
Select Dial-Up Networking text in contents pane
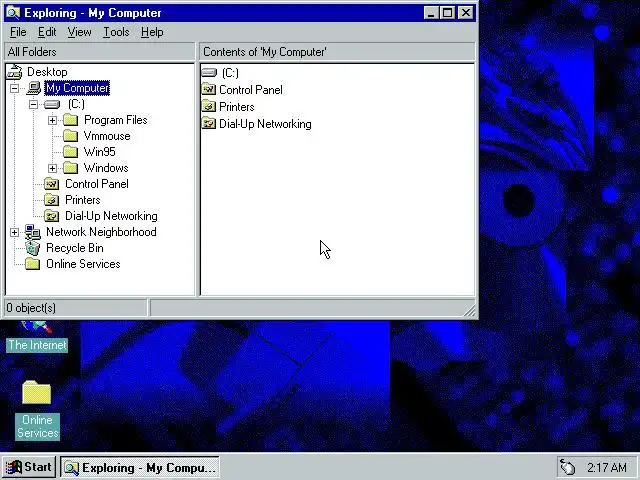coord(265,124)
